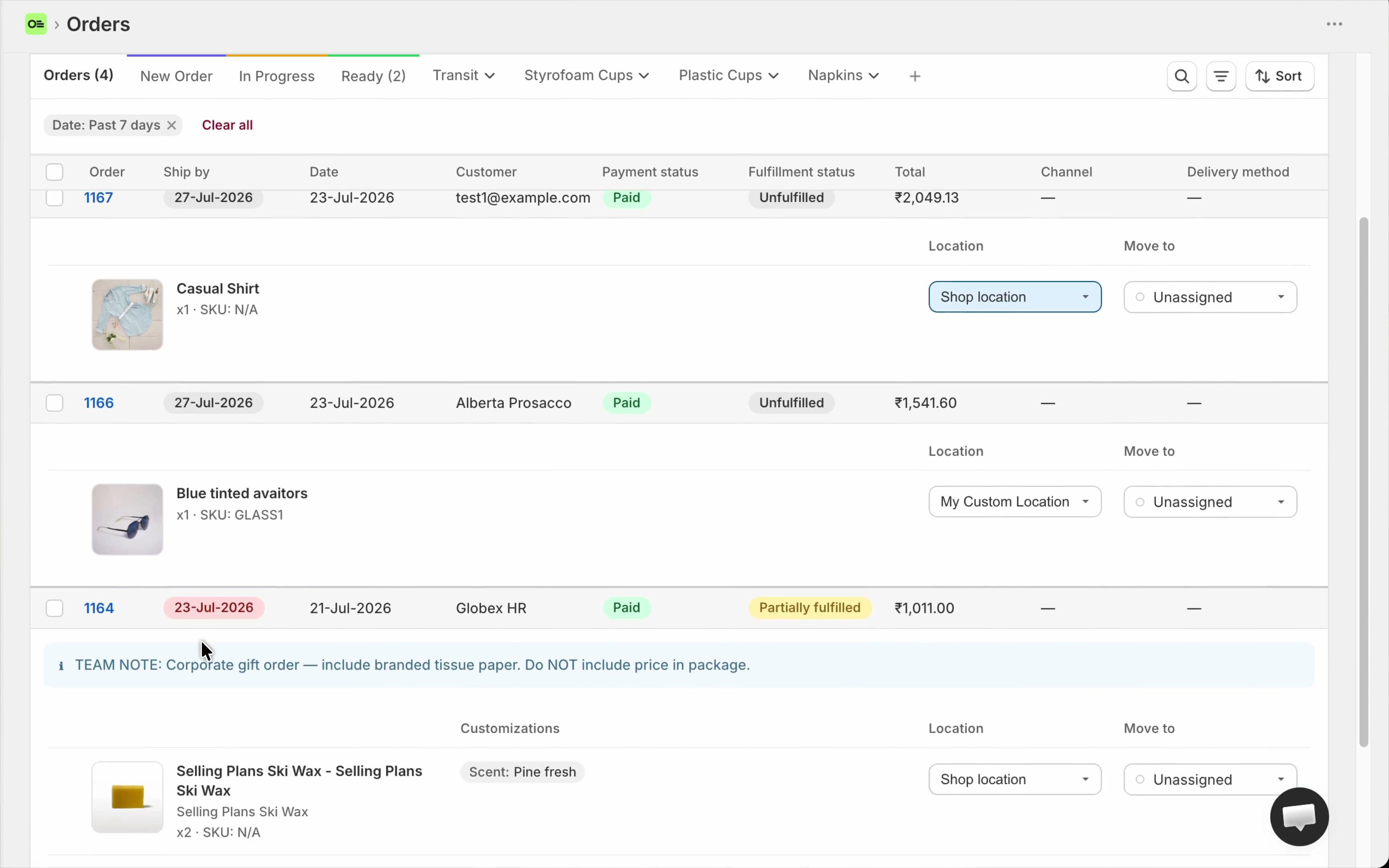Click the red 23-Jul-2026 ship by badge
This screenshot has width=1389, height=868.
tap(213, 608)
